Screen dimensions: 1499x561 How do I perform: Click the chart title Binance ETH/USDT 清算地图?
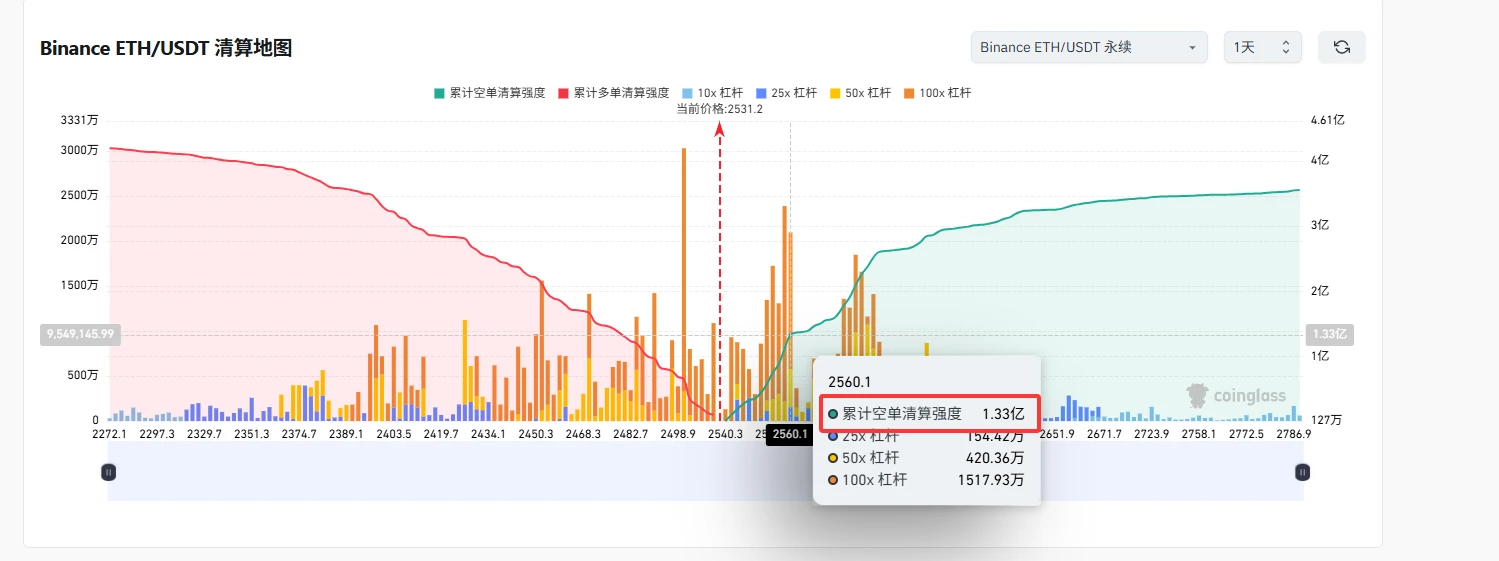click(x=166, y=48)
